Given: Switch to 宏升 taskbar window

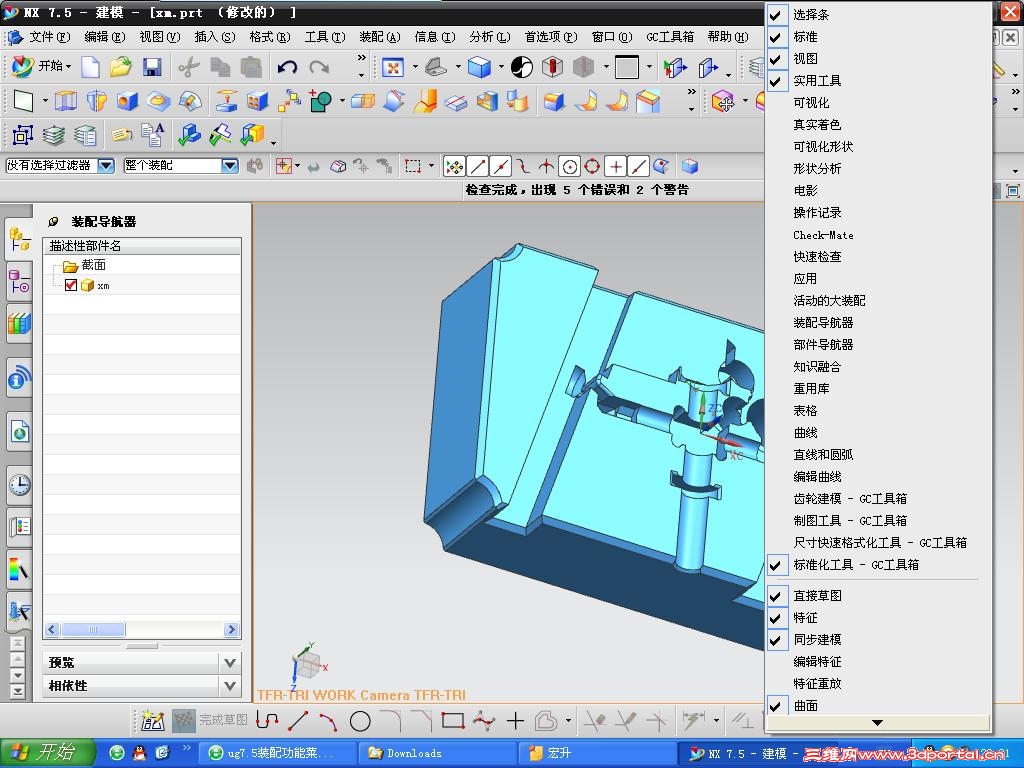Looking at the screenshot, I should 597,753.
